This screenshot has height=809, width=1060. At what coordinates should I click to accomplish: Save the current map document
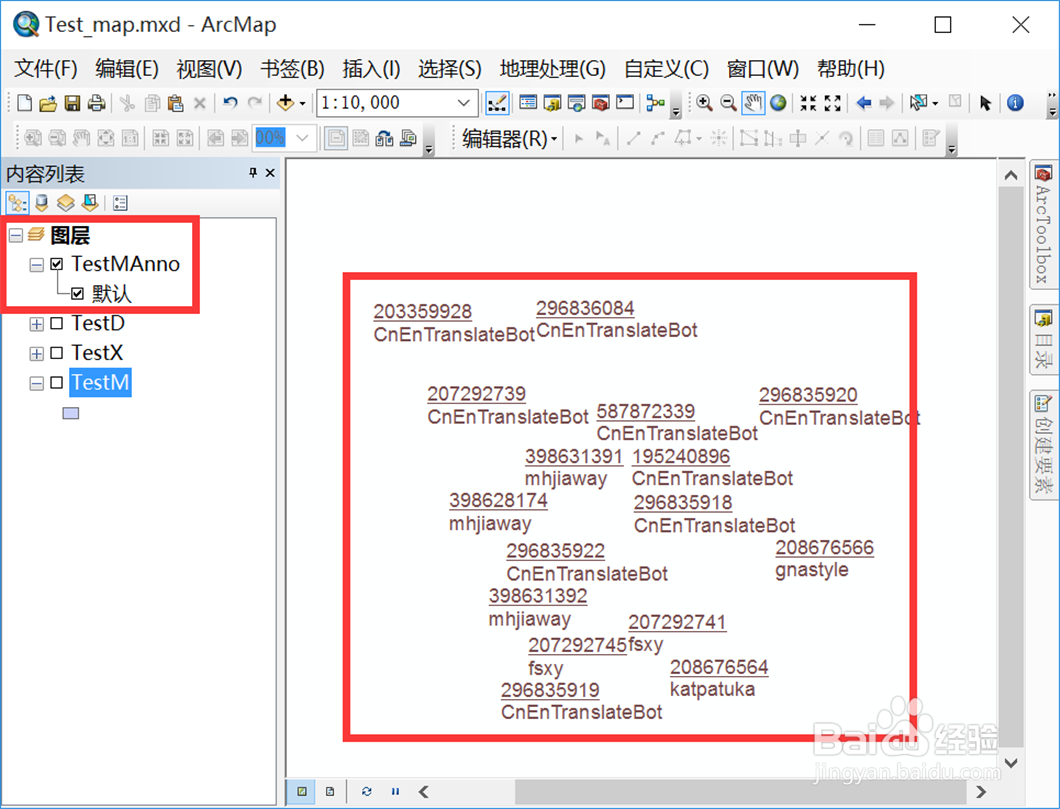(72, 103)
